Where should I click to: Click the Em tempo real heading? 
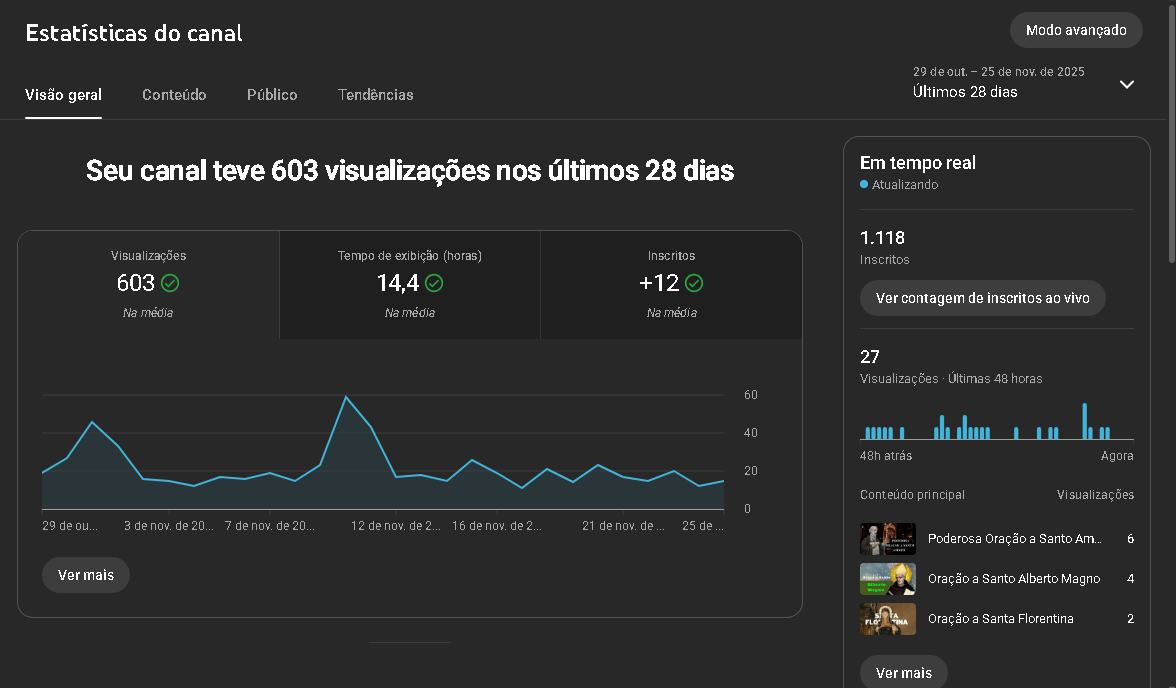[917, 163]
